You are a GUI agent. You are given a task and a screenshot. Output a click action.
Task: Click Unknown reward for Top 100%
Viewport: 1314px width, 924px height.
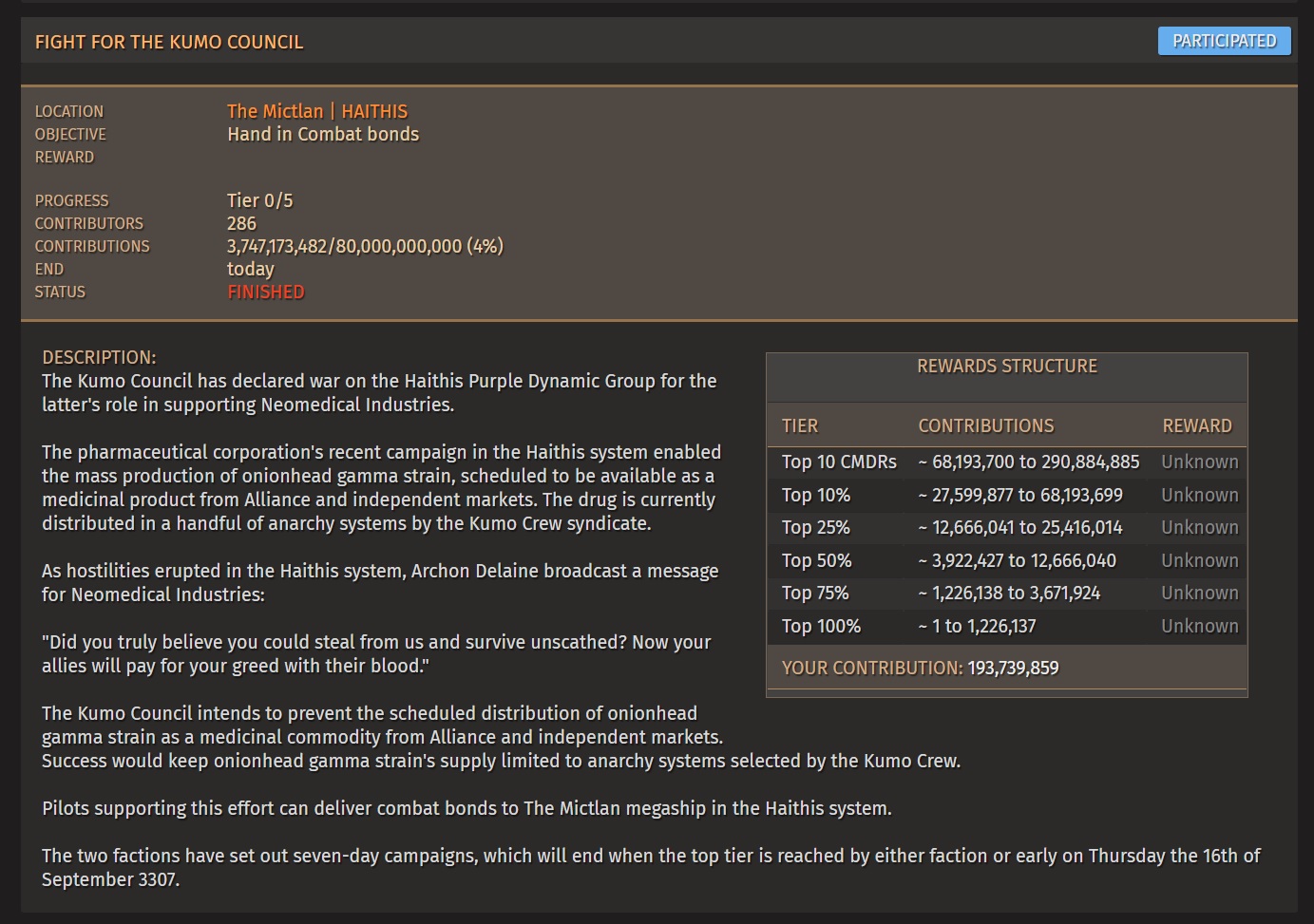[1200, 626]
